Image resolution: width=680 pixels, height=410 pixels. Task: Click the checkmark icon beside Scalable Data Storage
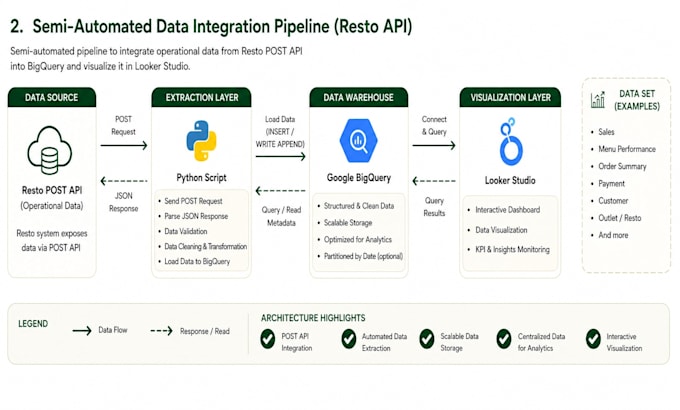pyautogui.click(x=427, y=339)
